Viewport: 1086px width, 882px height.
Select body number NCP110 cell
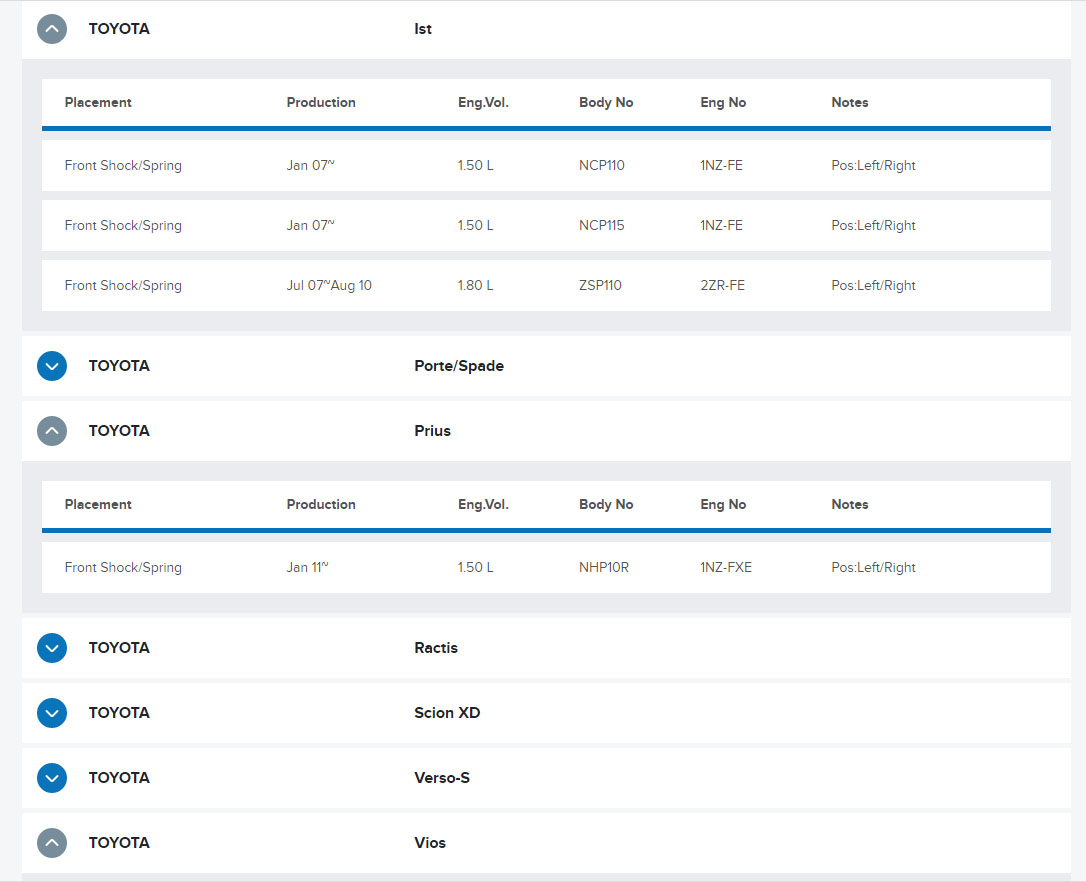point(601,166)
